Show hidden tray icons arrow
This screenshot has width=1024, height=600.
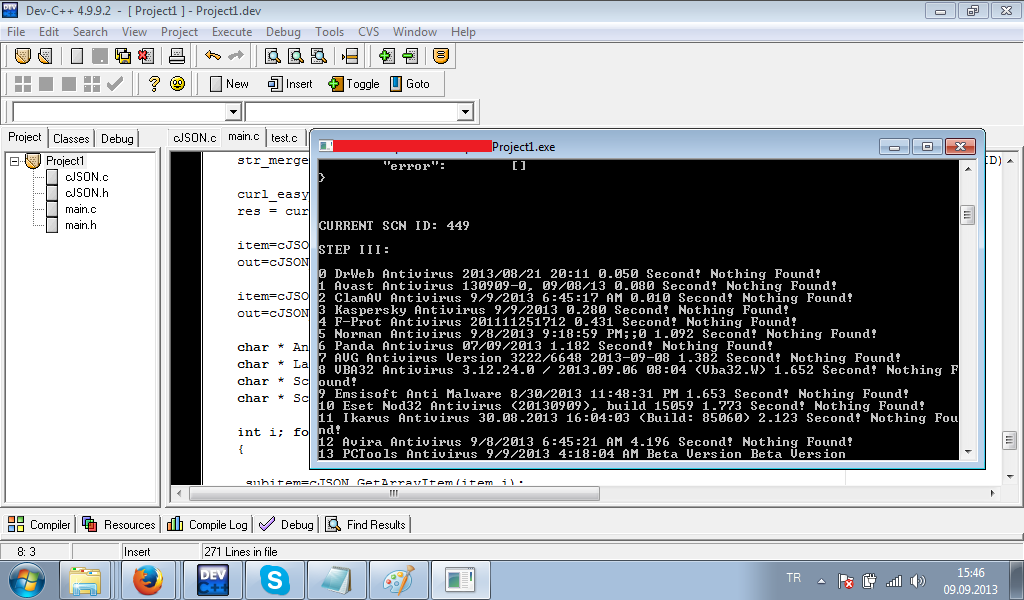[x=822, y=580]
